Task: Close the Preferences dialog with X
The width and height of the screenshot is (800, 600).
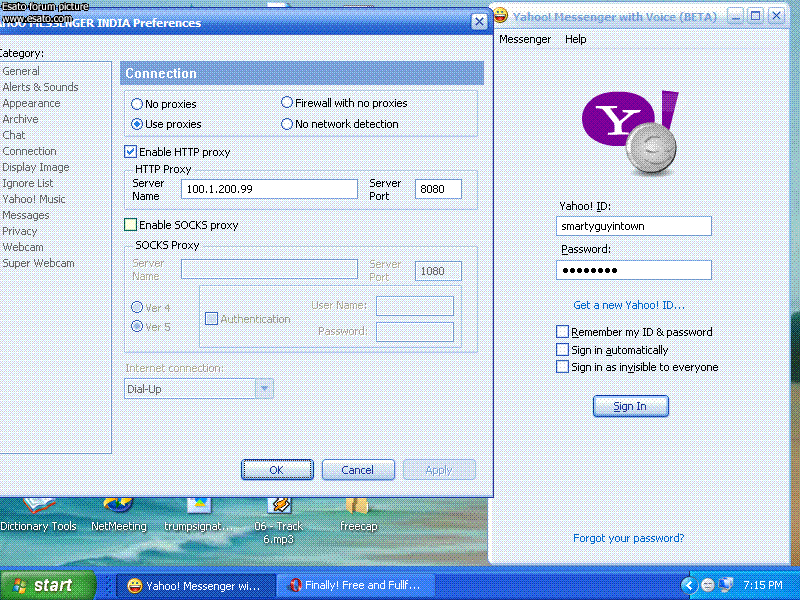Action: click(479, 21)
